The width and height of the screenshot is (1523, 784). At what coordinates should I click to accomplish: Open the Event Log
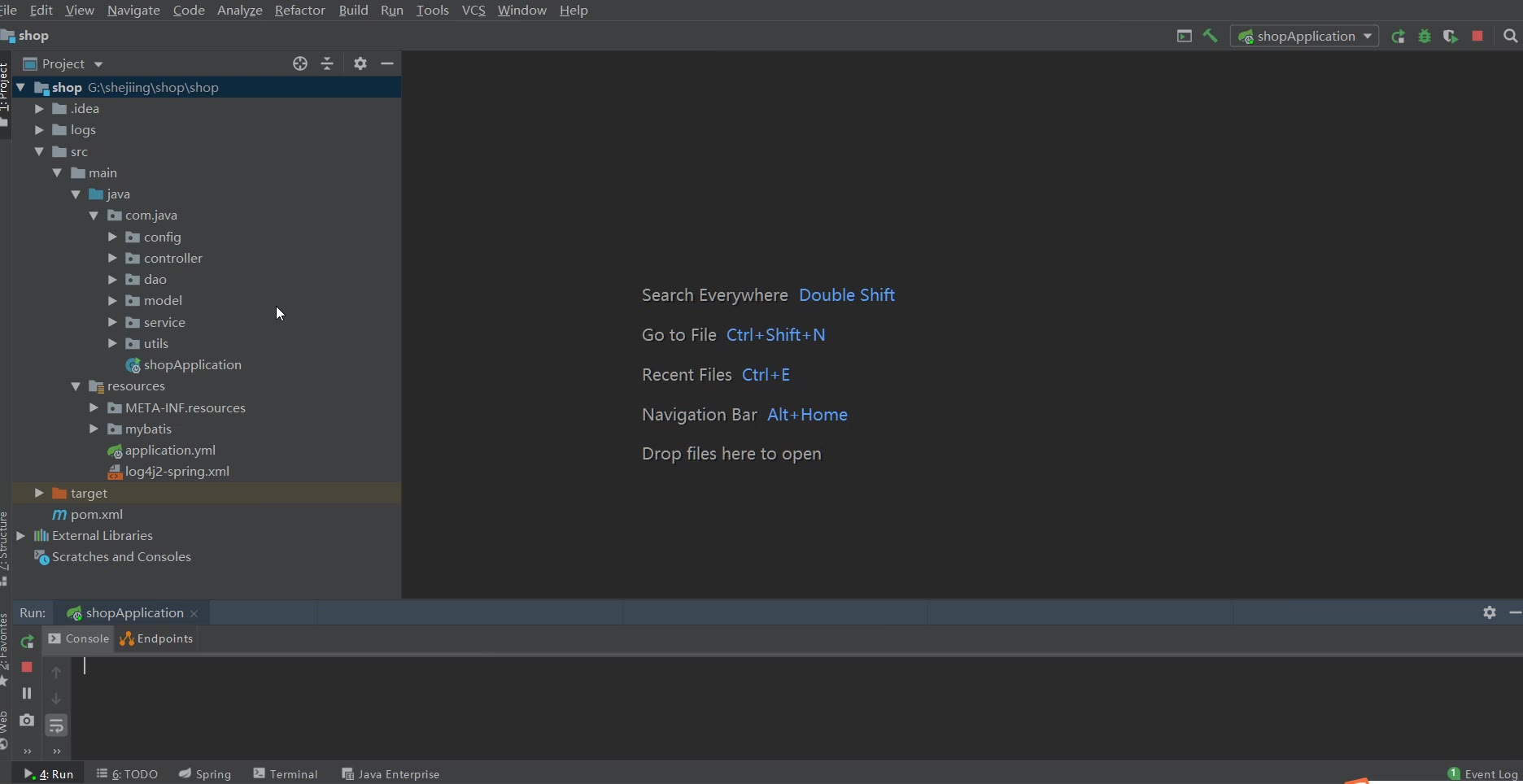point(1483,773)
